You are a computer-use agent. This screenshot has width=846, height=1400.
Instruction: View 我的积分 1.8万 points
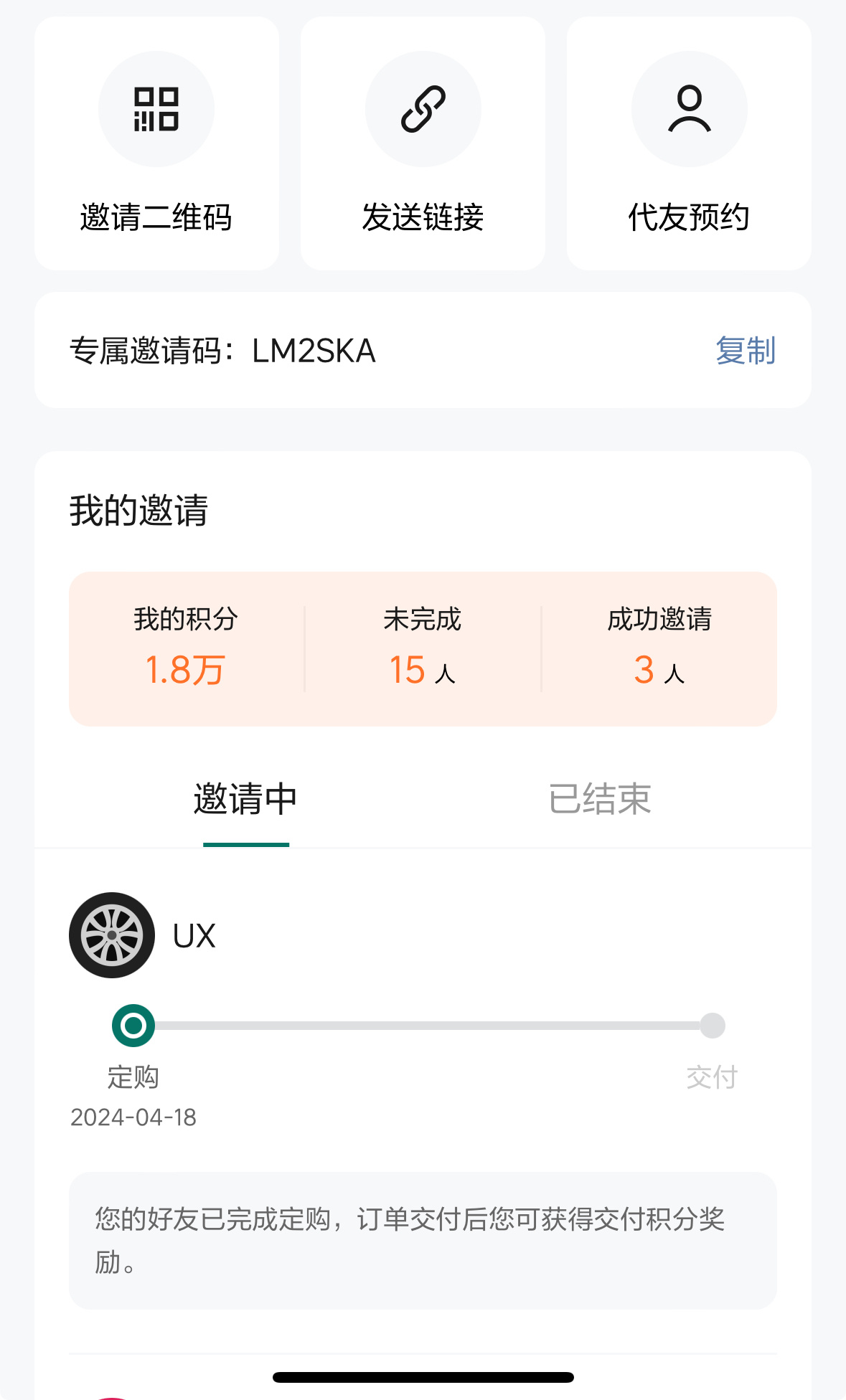pyautogui.click(x=186, y=648)
